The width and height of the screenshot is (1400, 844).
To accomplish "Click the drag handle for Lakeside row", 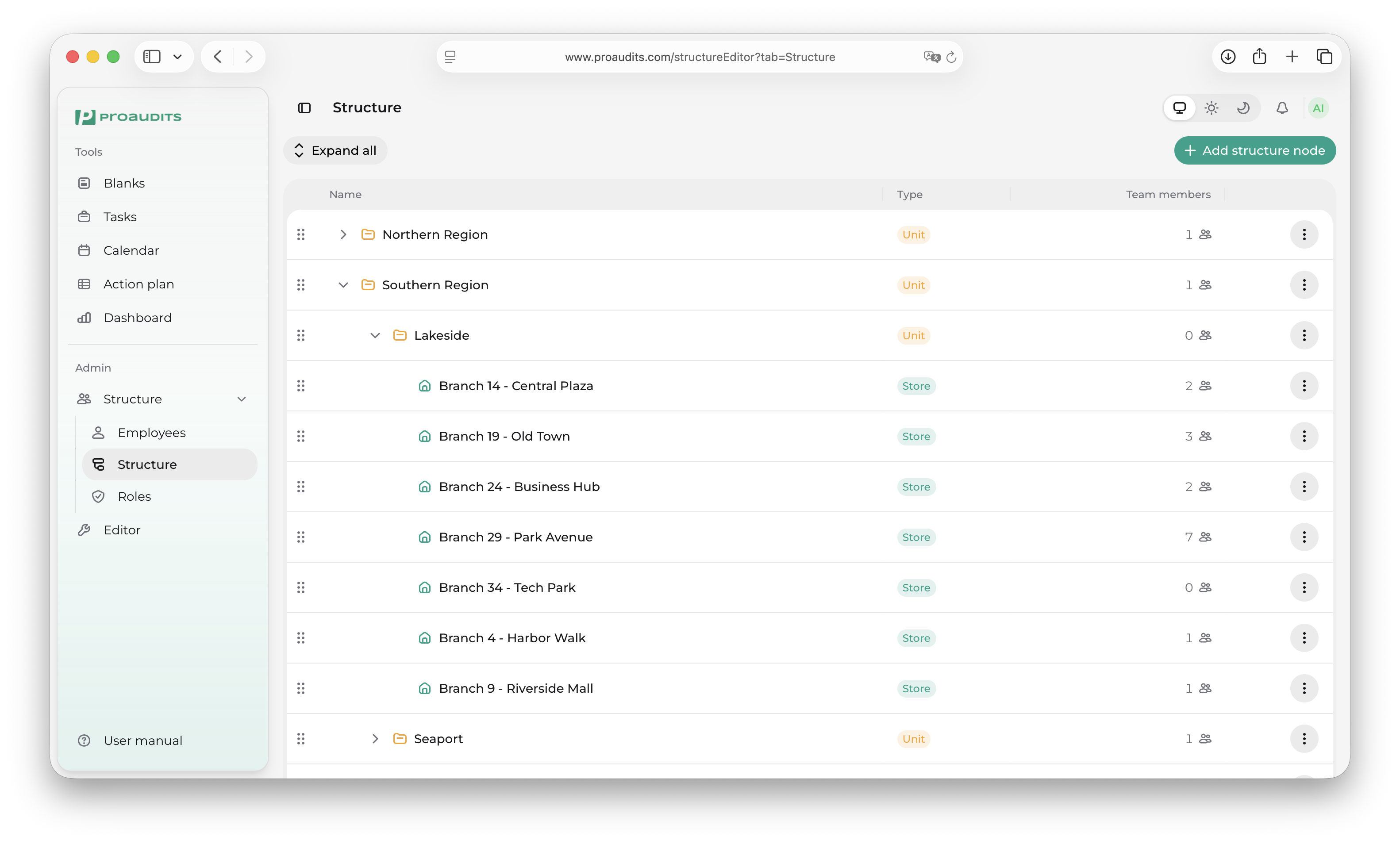I will (x=301, y=335).
